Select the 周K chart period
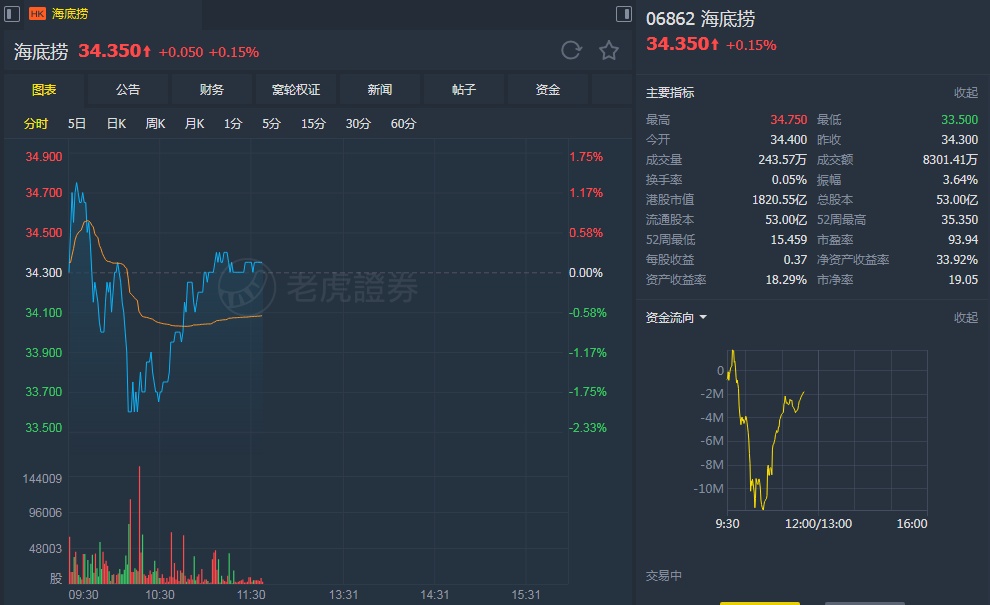This screenshot has width=990, height=605. tap(155, 124)
